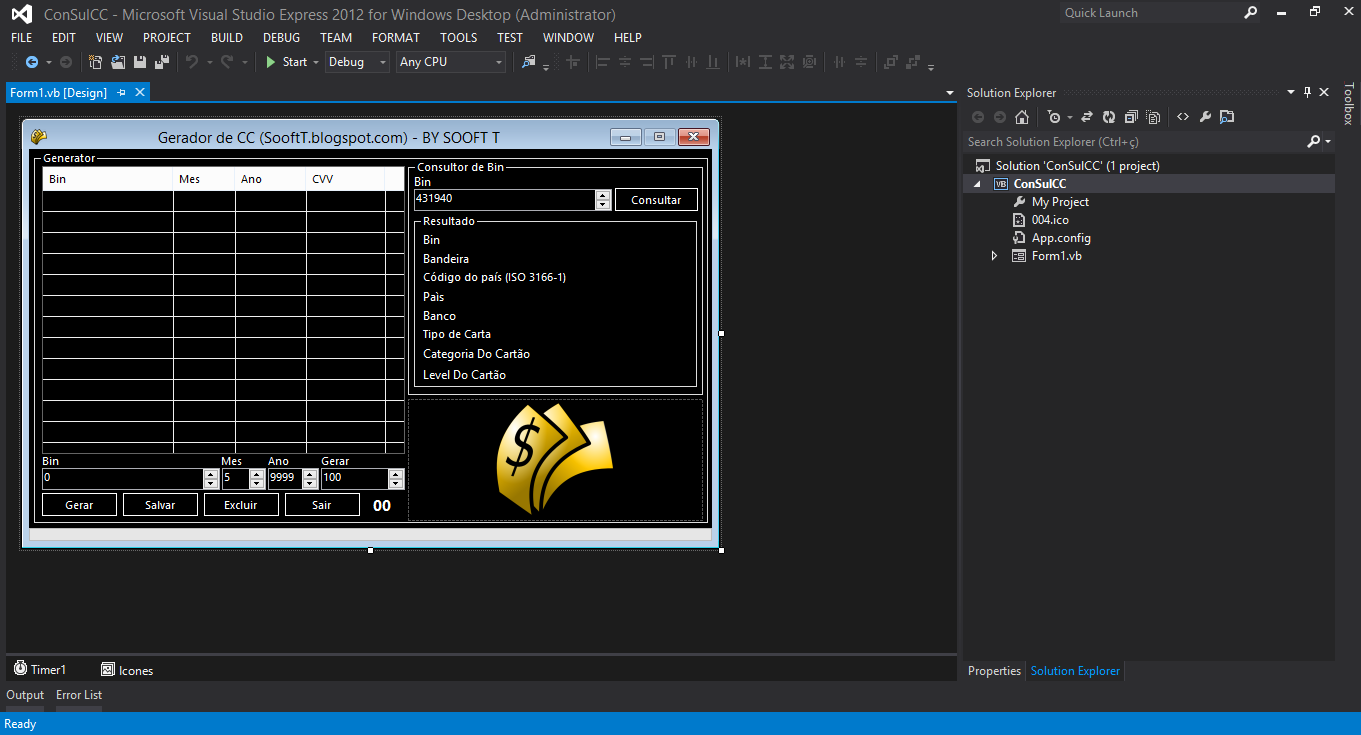Click the View Code icon in Solution Explorer
1361x735 pixels.
tap(1183, 117)
